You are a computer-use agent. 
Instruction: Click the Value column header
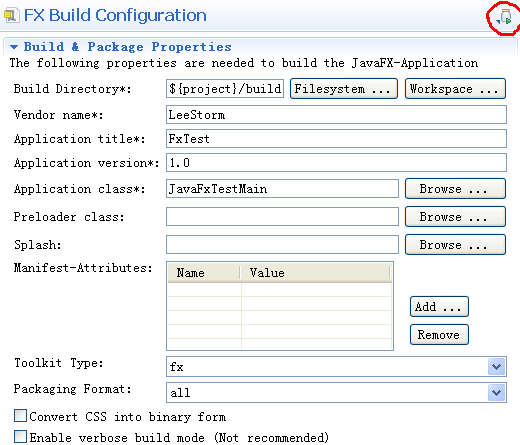coord(315,273)
